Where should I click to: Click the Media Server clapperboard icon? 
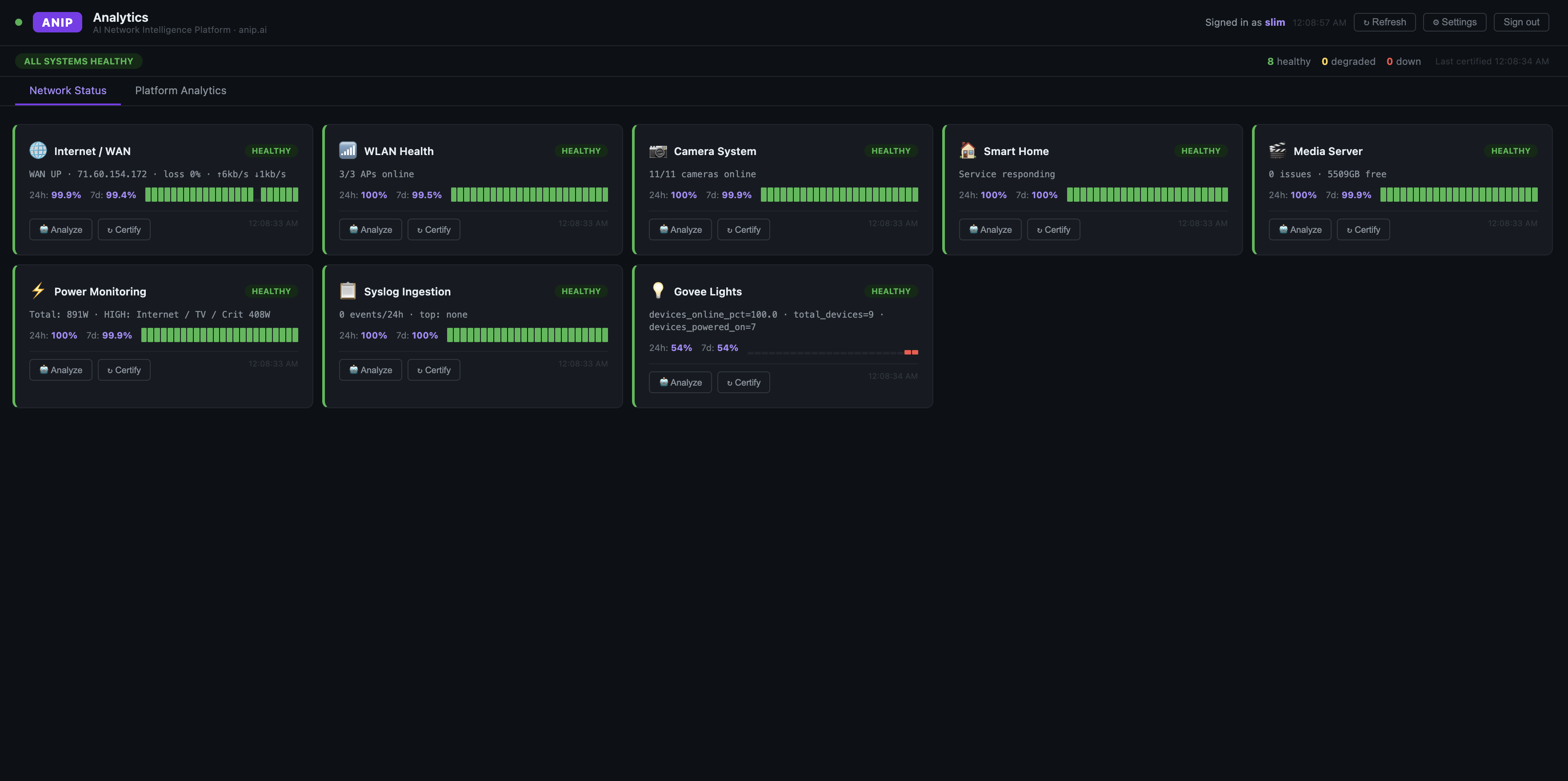[x=1277, y=150]
